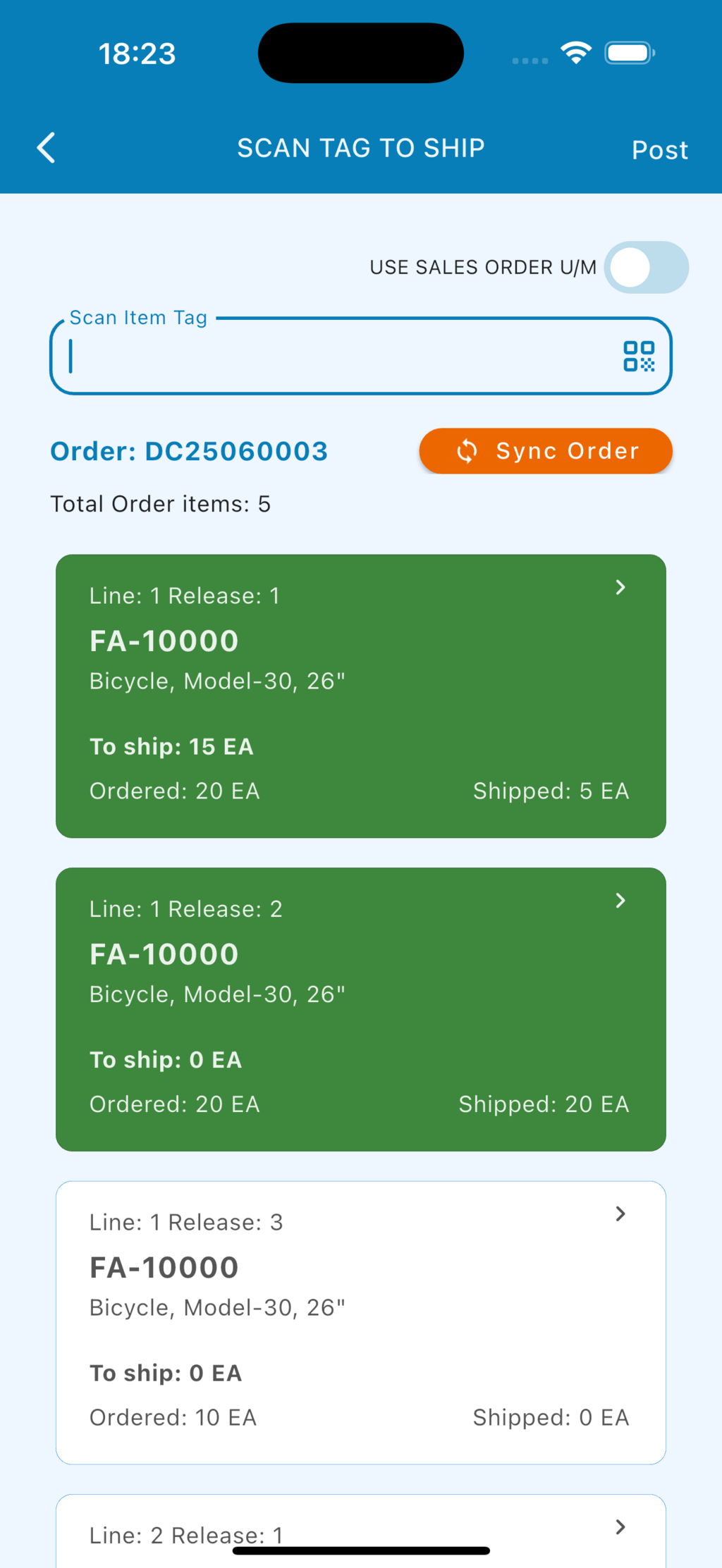The image size is (722, 1568).
Task: Tap the Order DC25060003 heading
Action: pos(189,451)
